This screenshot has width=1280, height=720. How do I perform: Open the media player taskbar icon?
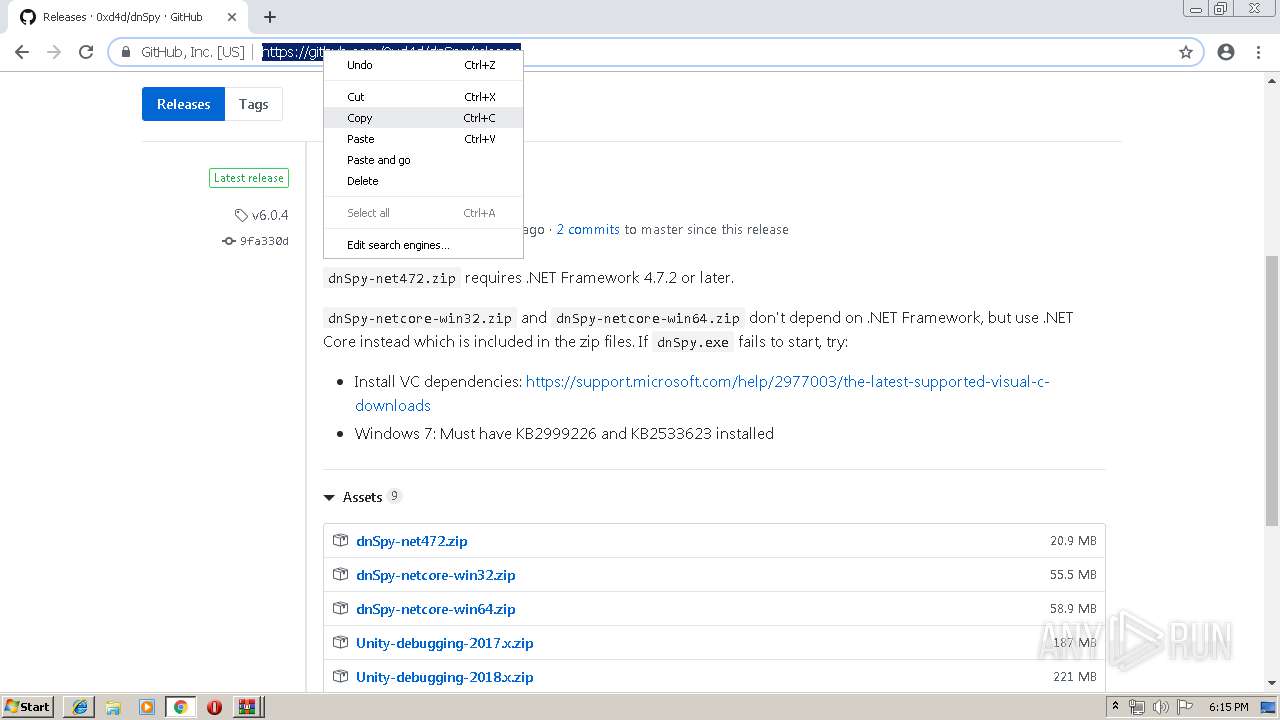[147, 707]
